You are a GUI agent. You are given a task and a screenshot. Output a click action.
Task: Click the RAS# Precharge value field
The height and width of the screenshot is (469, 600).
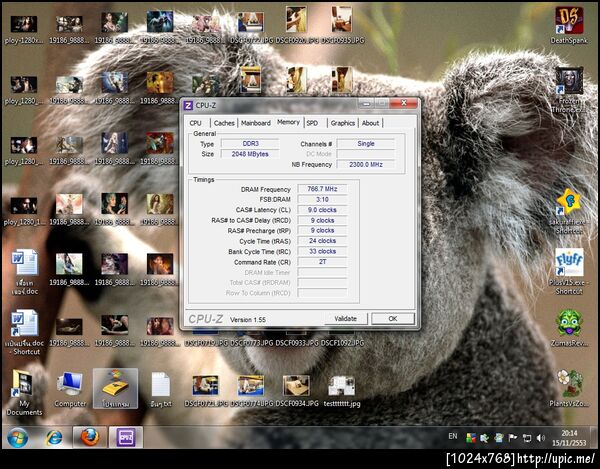(322, 231)
